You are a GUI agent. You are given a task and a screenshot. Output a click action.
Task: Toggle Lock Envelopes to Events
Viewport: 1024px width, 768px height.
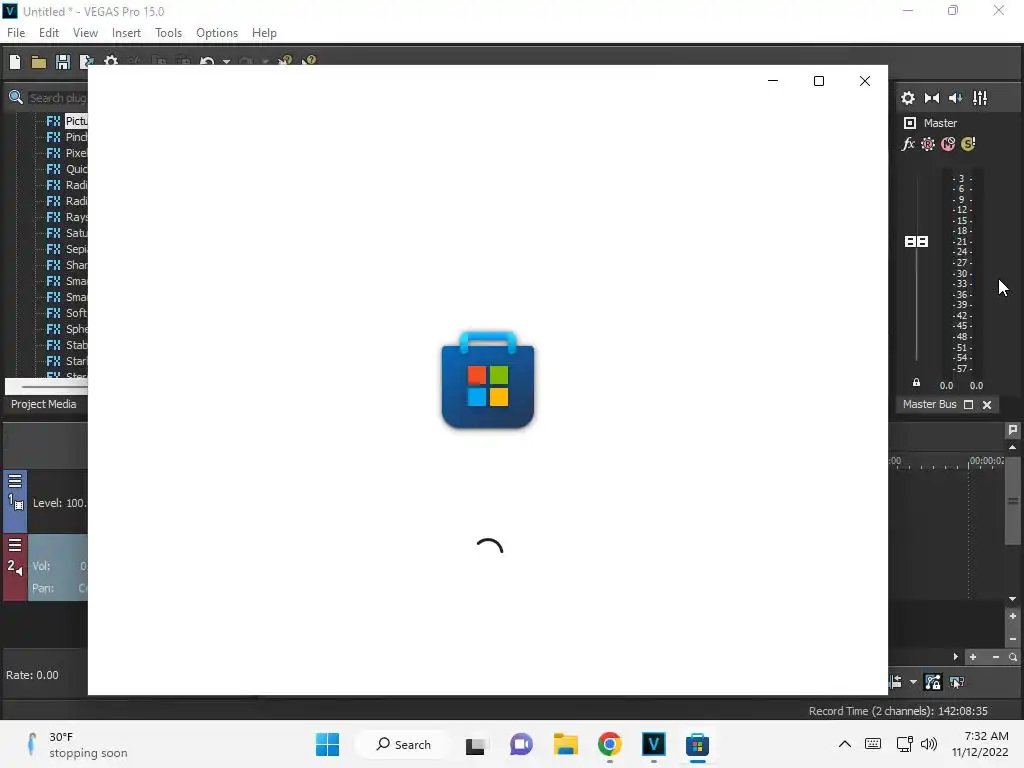coord(933,682)
